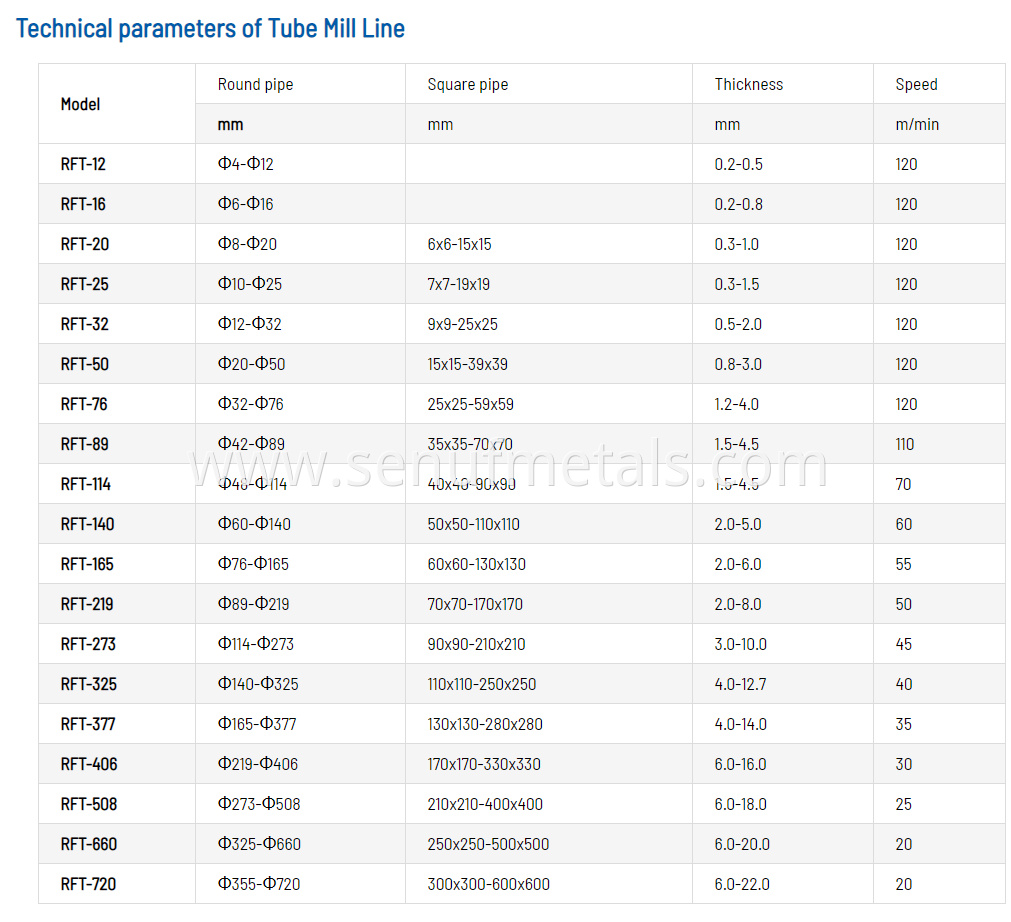
Task: Select the Model column header
Action: click(x=81, y=104)
